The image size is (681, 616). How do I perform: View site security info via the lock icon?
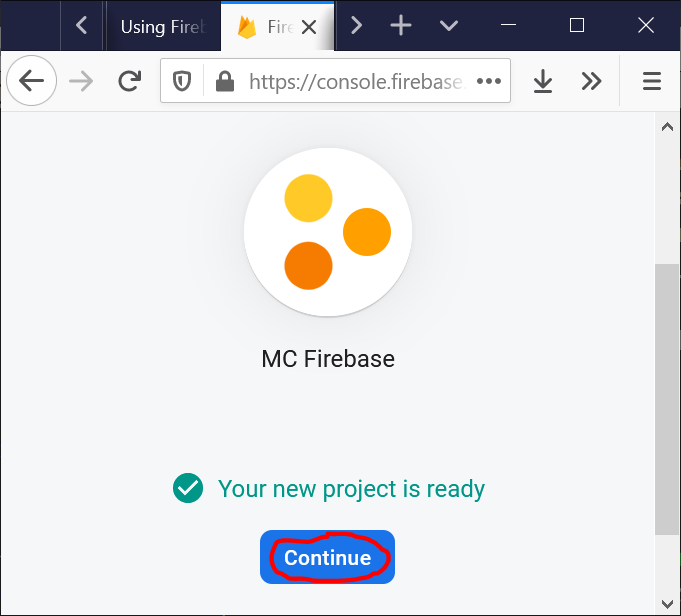[x=224, y=82]
